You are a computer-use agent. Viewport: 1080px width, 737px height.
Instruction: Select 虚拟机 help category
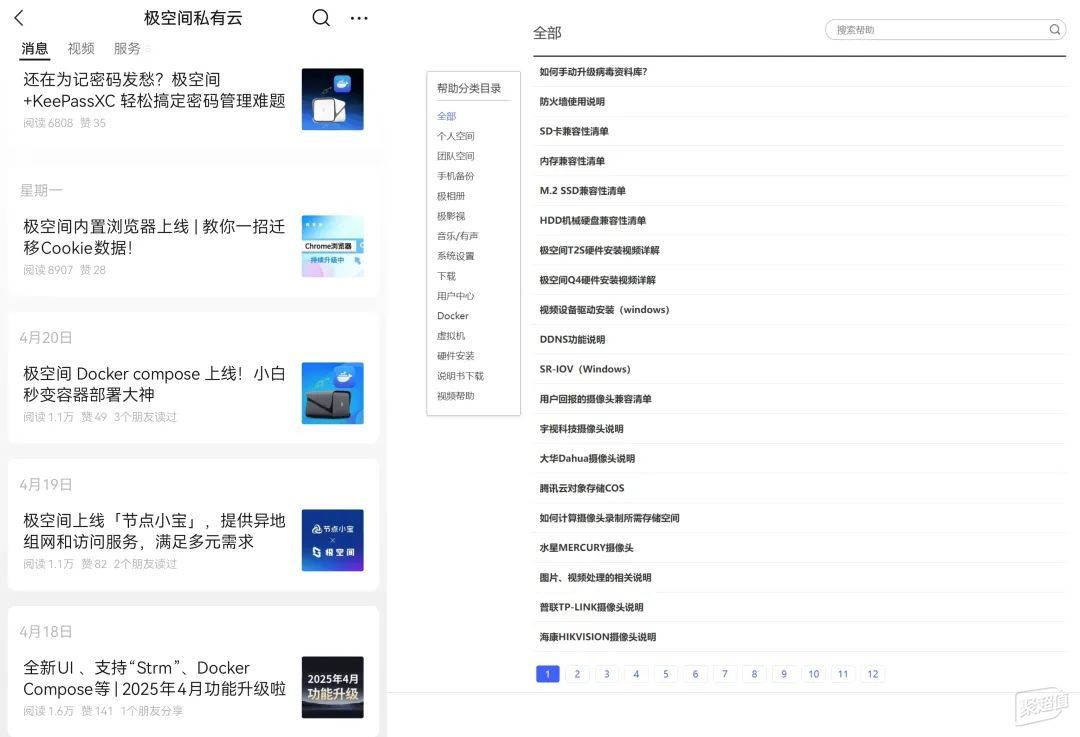click(451, 335)
